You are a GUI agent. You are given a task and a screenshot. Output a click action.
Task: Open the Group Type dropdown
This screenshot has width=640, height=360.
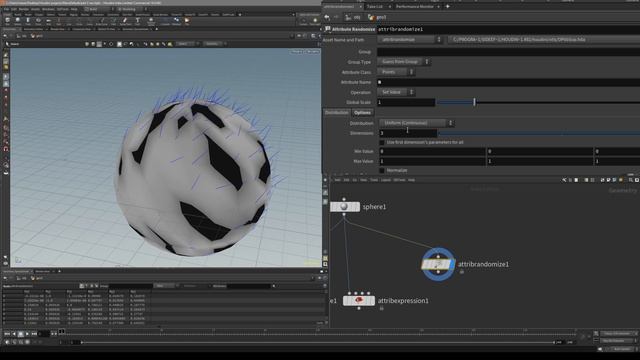click(403, 62)
